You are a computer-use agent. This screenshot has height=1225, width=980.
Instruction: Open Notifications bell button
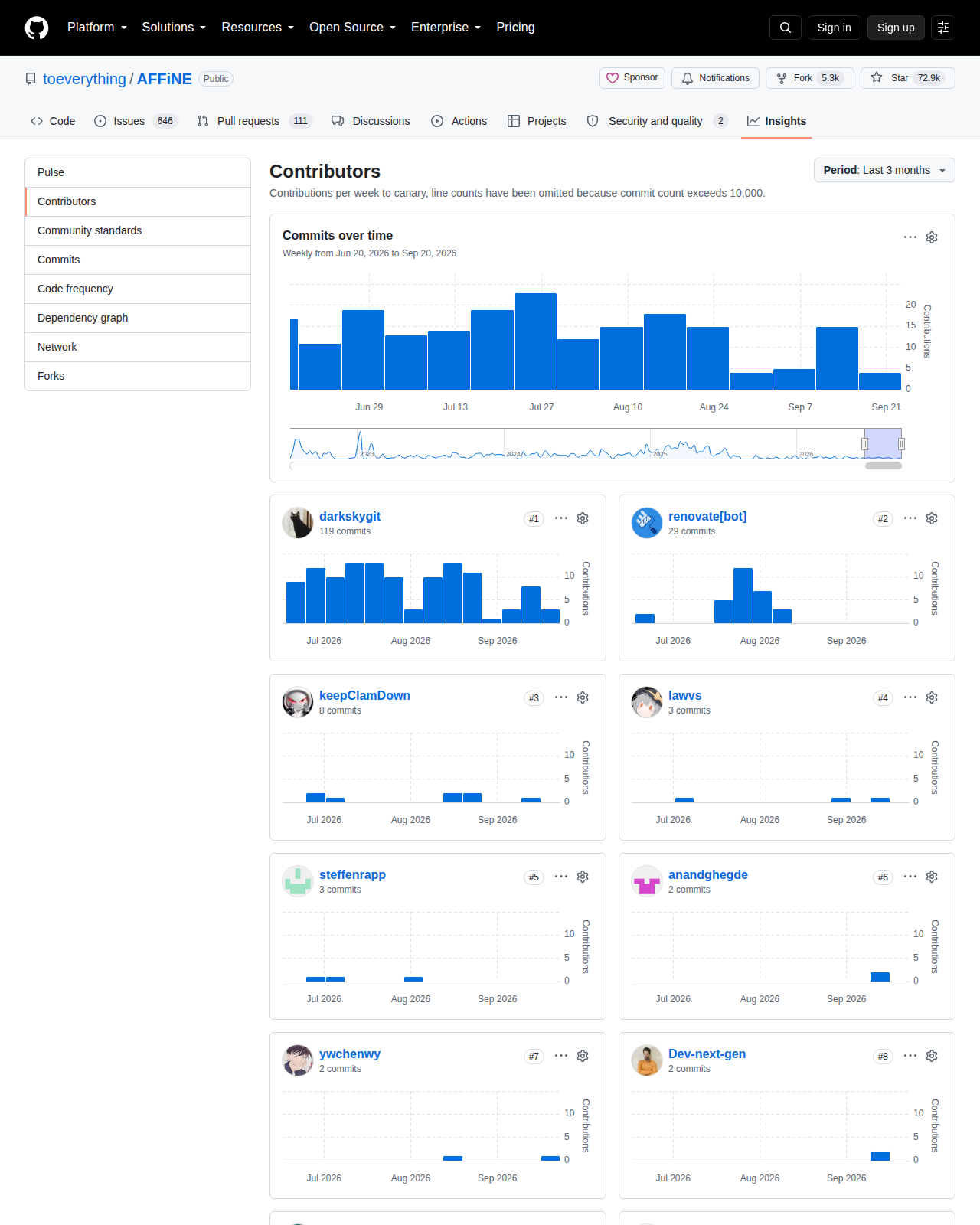pyautogui.click(x=716, y=78)
